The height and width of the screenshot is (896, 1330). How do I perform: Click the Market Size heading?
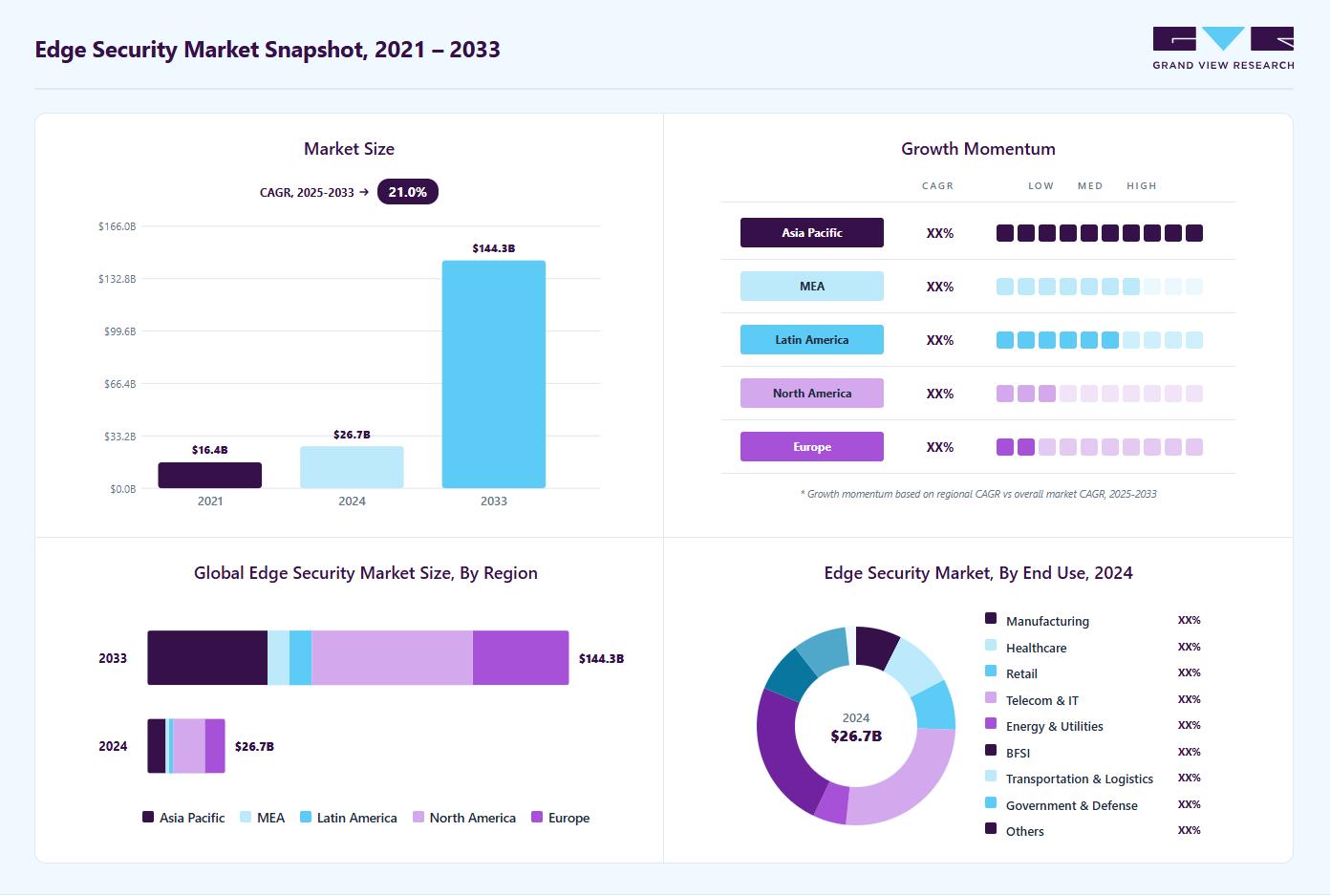point(349,149)
